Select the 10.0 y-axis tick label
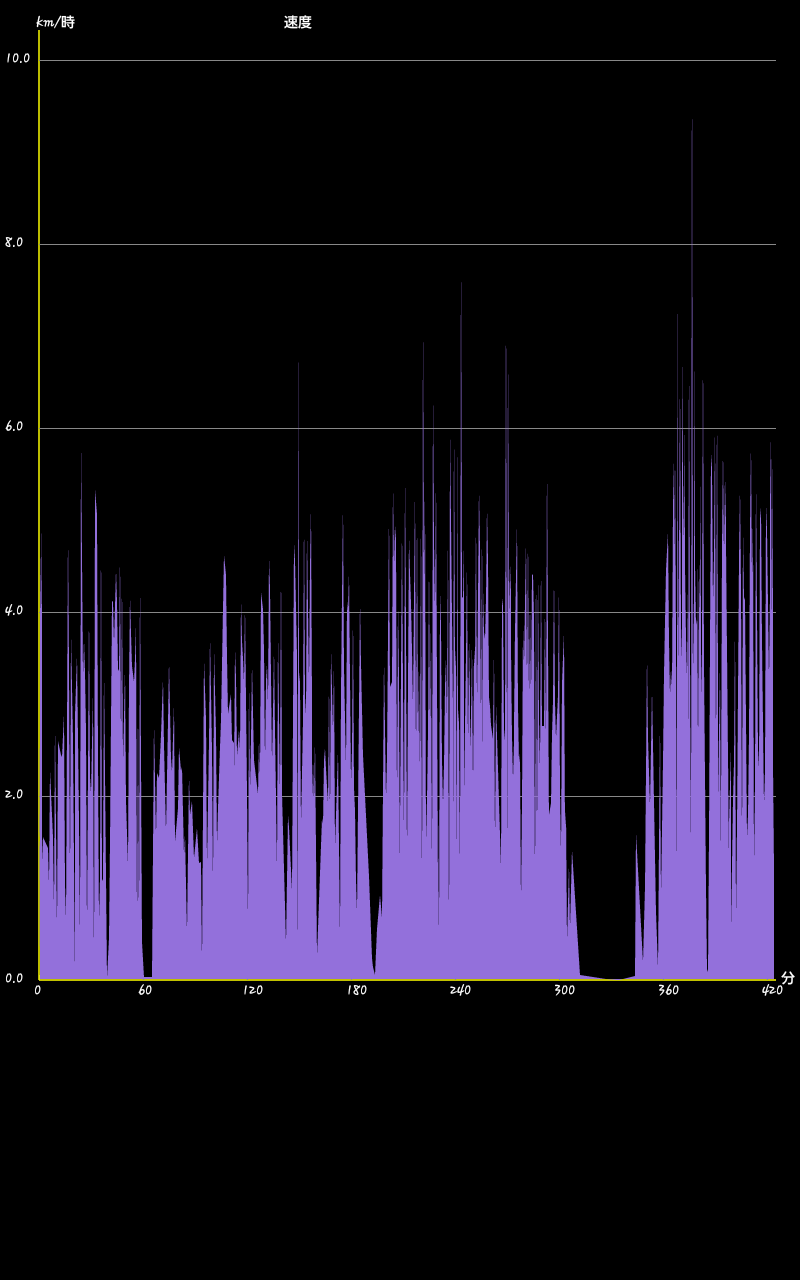The width and height of the screenshot is (800, 1280). point(17,58)
